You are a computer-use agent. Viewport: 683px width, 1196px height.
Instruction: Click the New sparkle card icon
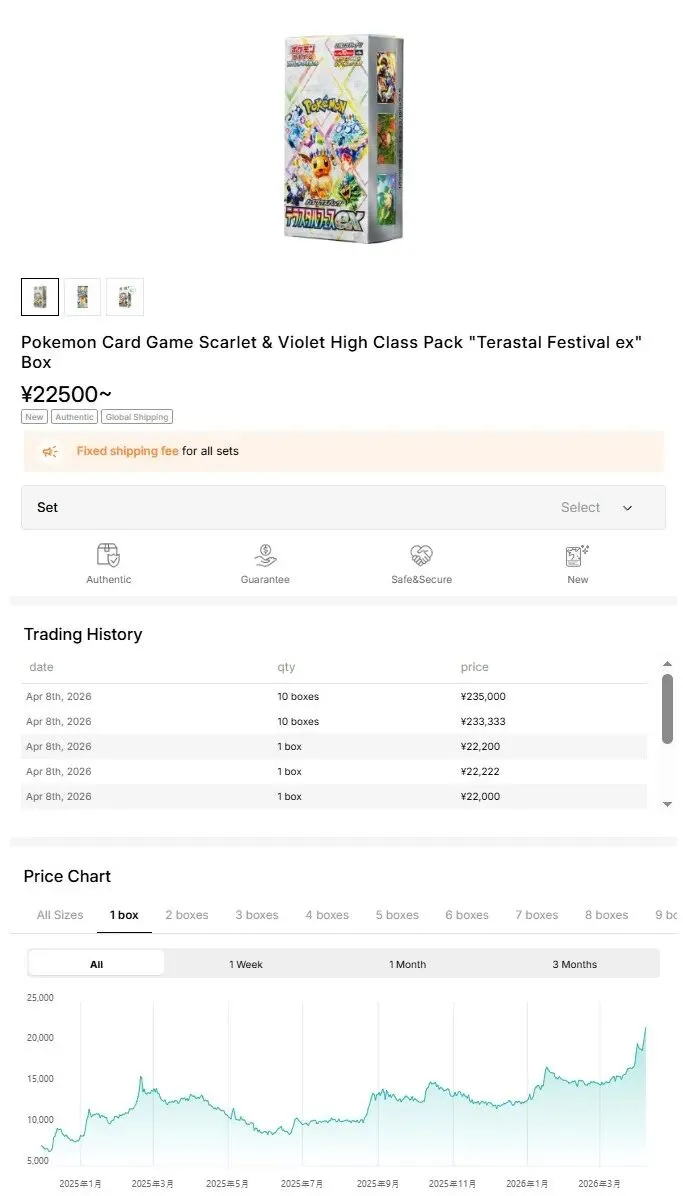tap(577, 556)
